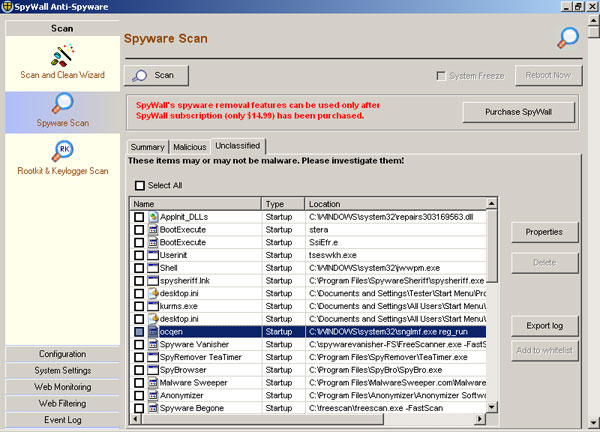
Task: Enable the System Freeze checkbox
Action: click(x=441, y=76)
